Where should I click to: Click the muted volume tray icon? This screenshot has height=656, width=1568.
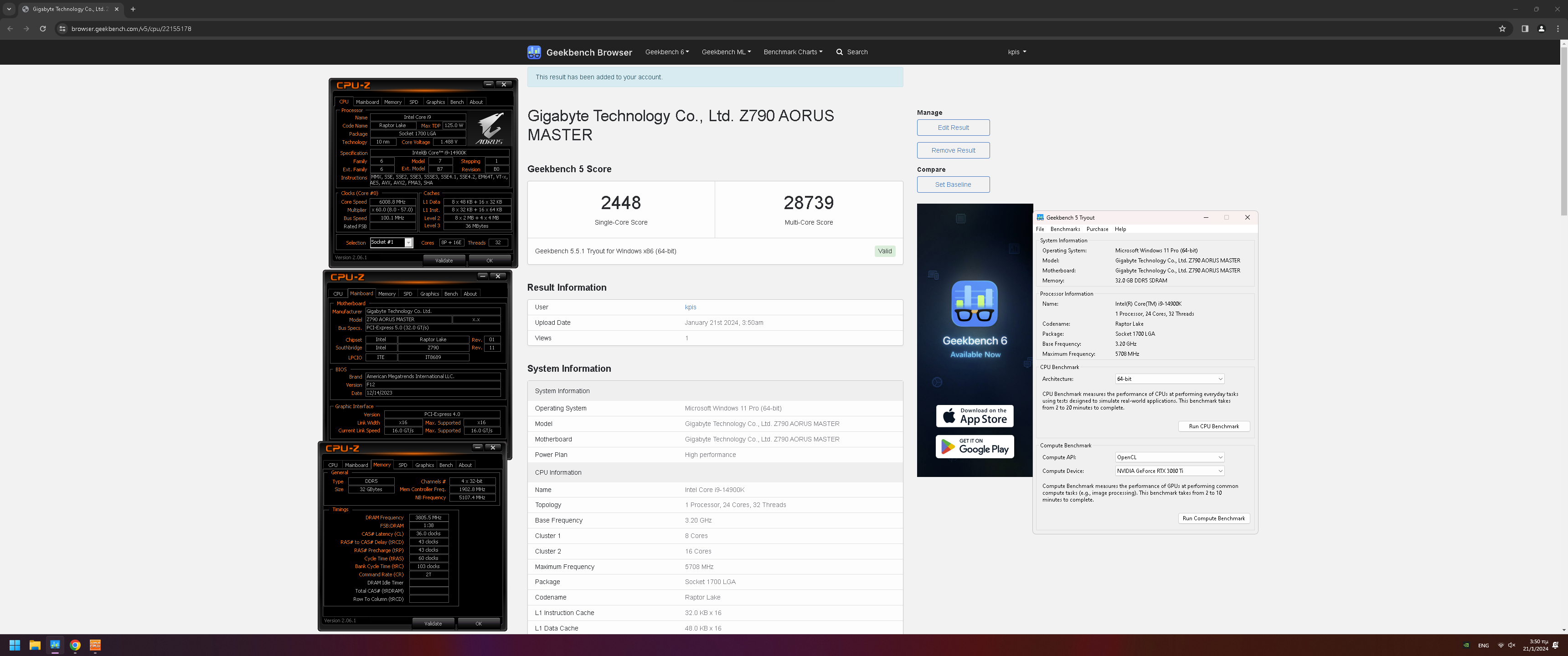tap(1512, 646)
